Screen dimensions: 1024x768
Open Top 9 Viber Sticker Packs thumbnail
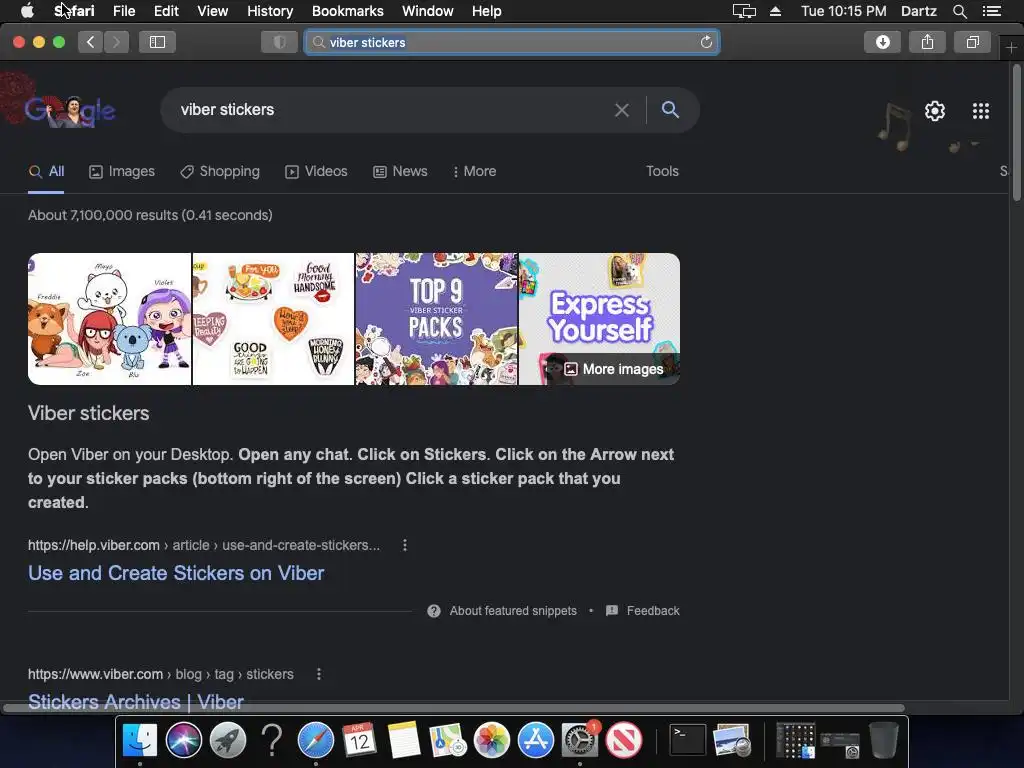(x=436, y=319)
